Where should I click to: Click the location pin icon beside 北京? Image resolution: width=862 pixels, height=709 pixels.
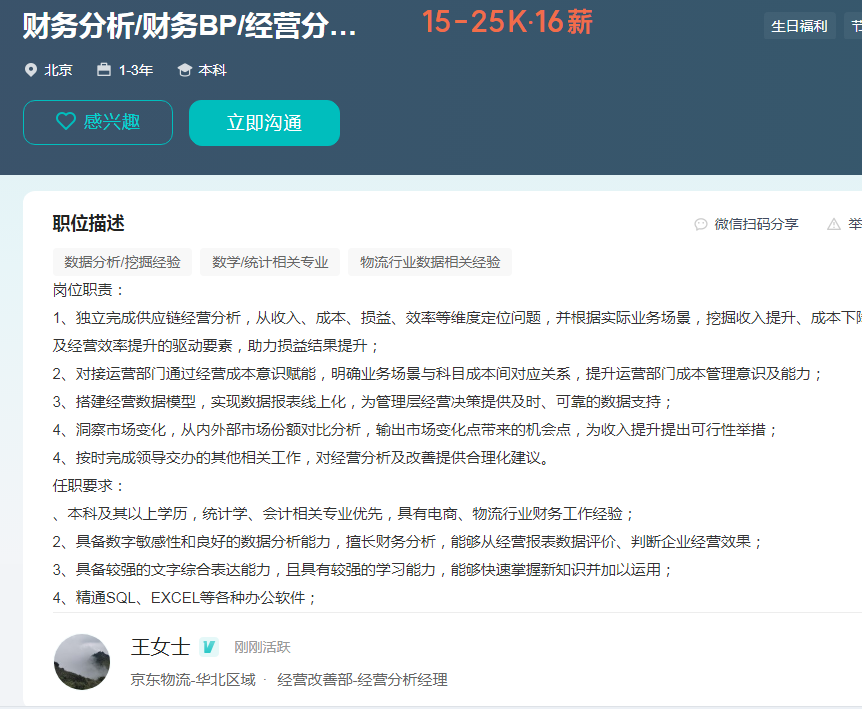(31, 70)
